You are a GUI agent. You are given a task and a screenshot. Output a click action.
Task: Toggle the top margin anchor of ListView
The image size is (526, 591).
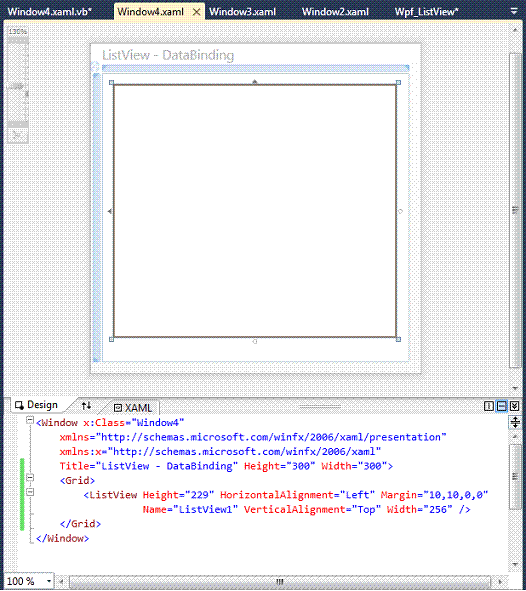tap(255, 81)
